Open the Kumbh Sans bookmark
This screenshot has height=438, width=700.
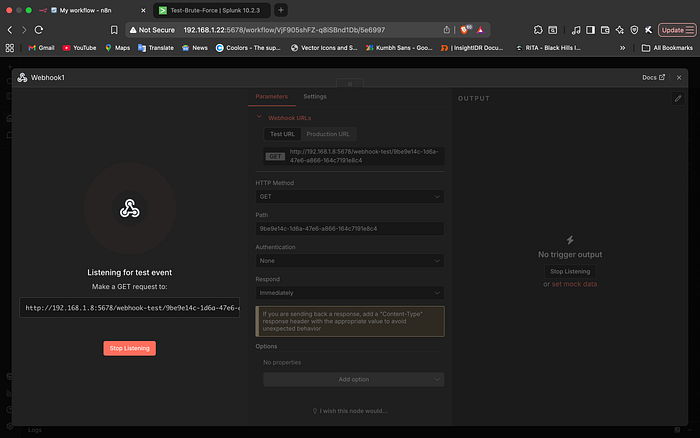(399, 48)
